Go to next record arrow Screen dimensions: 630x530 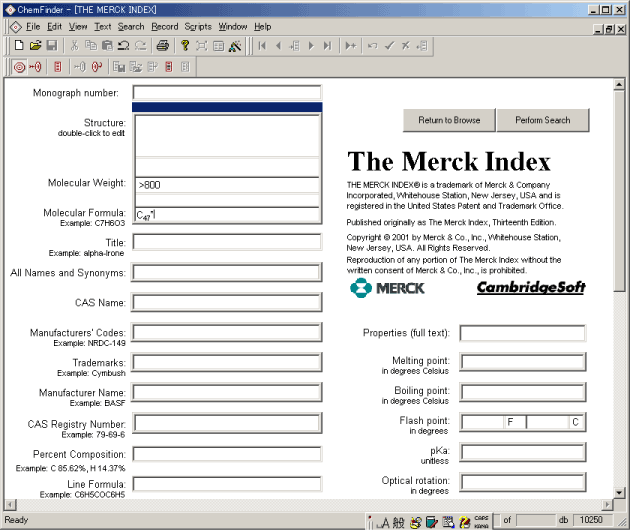tap(311, 46)
